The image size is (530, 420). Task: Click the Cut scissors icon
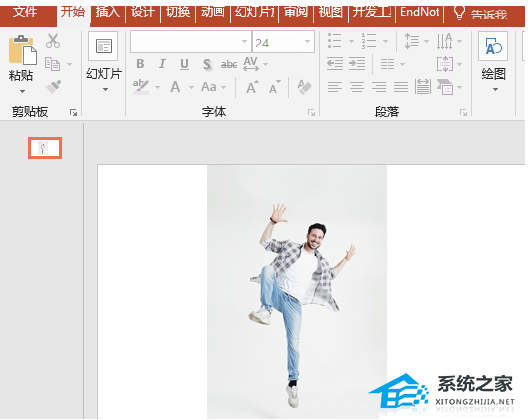click(53, 41)
